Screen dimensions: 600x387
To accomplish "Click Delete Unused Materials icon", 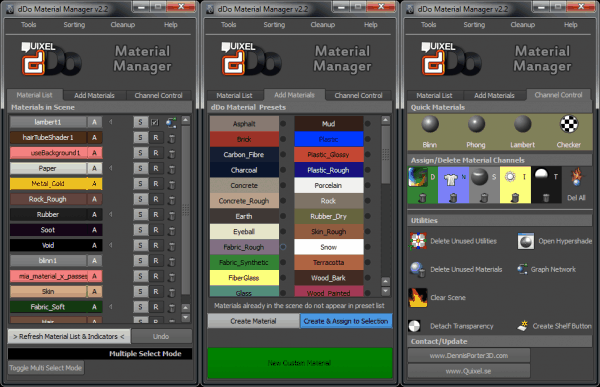I will click(x=417, y=269).
